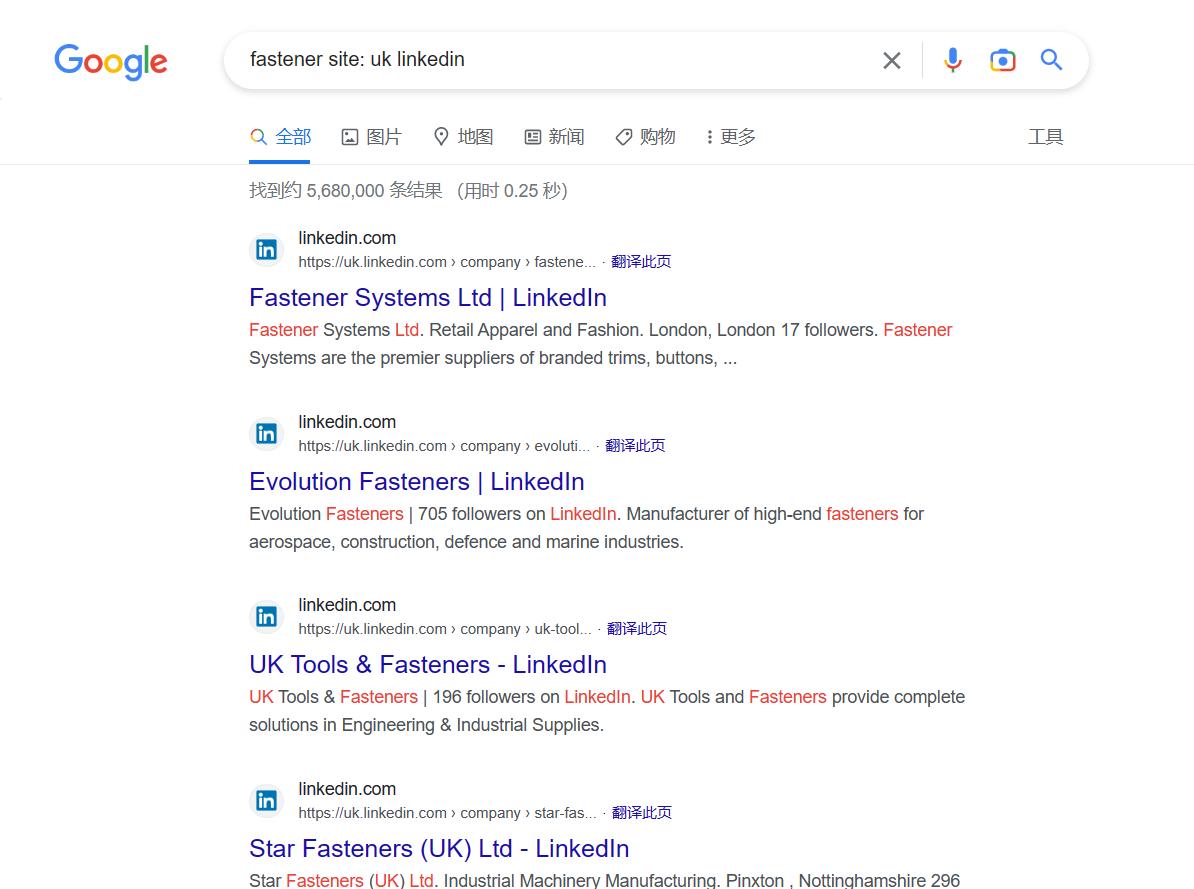Image resolution: width=1194 pixels, height=889 pixels.
Task: Submit search with magnifier icon
Action: point(1052,59)
